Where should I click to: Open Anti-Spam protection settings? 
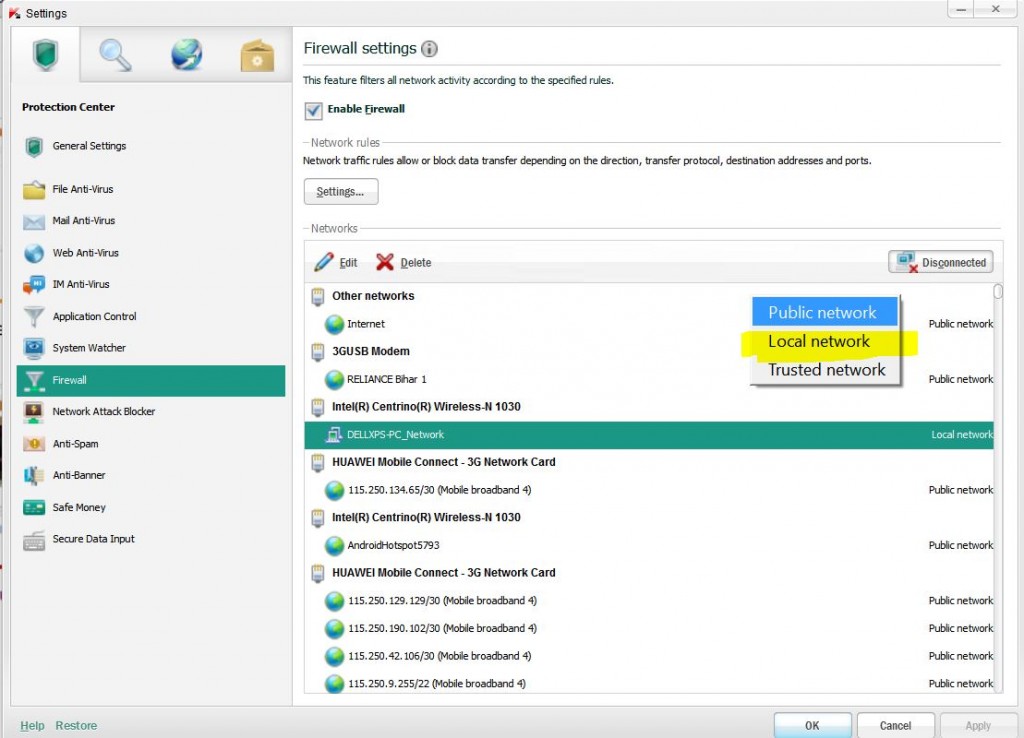pyautogui.click(x=76, y=444)
